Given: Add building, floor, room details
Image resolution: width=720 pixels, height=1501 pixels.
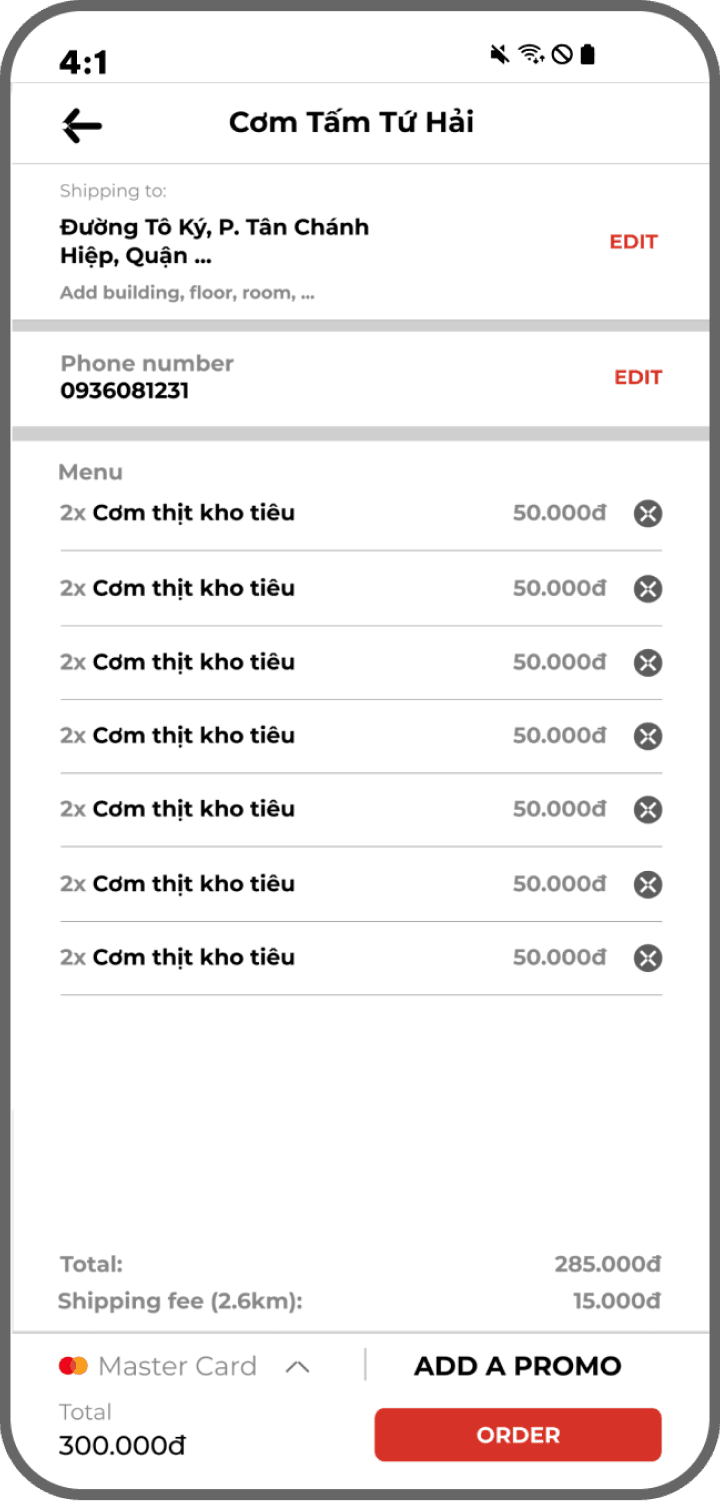Looking at the screenshot, I should click(187, 294).
